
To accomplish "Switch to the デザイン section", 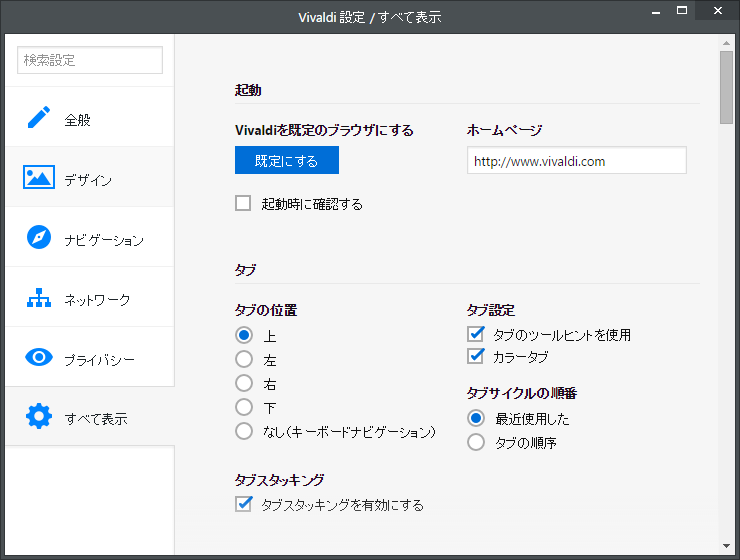I will [90, 177].
